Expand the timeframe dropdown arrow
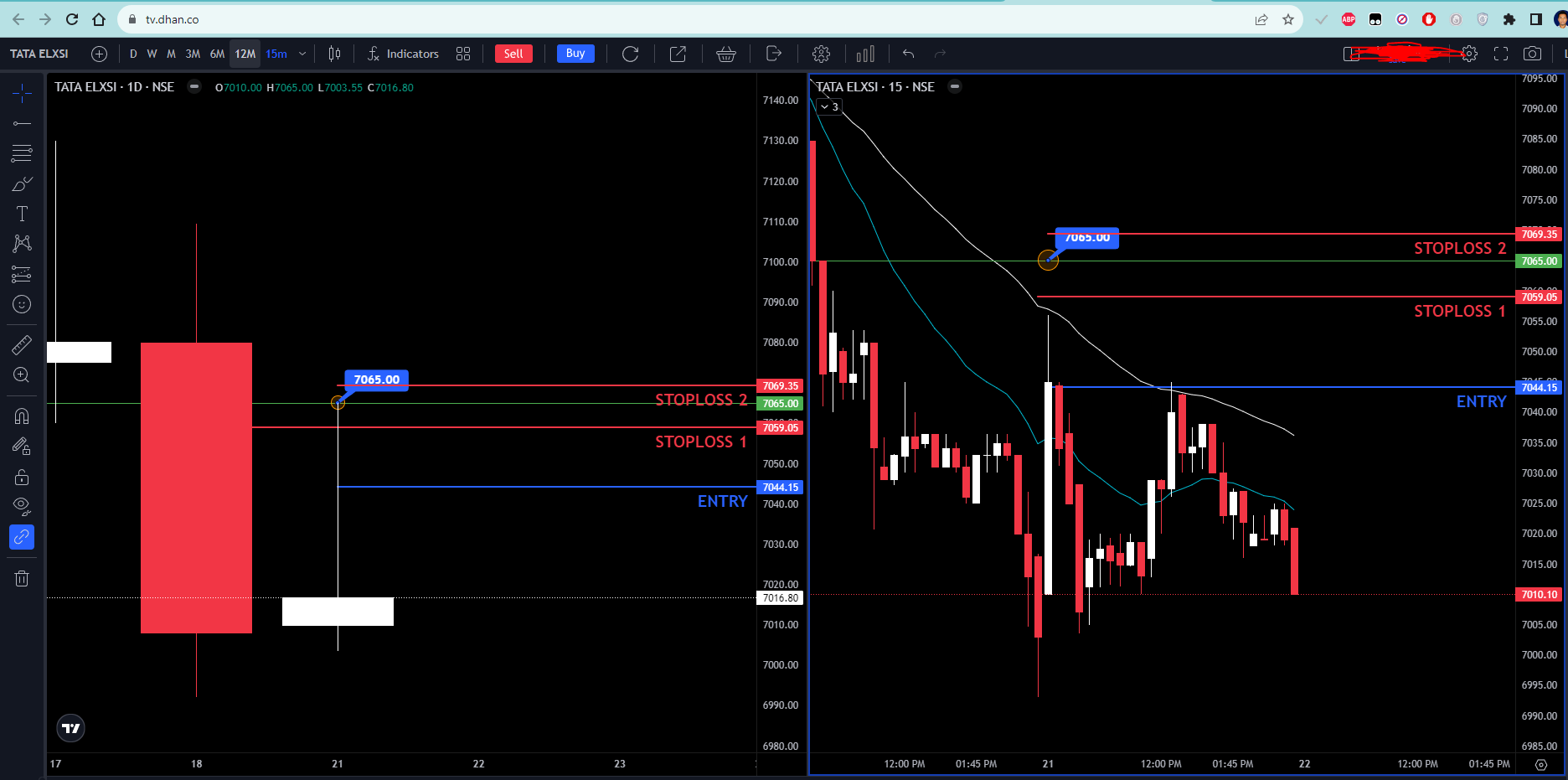Image resolution: width=1568 pixels, height=780 pixels. coord(302,54)
